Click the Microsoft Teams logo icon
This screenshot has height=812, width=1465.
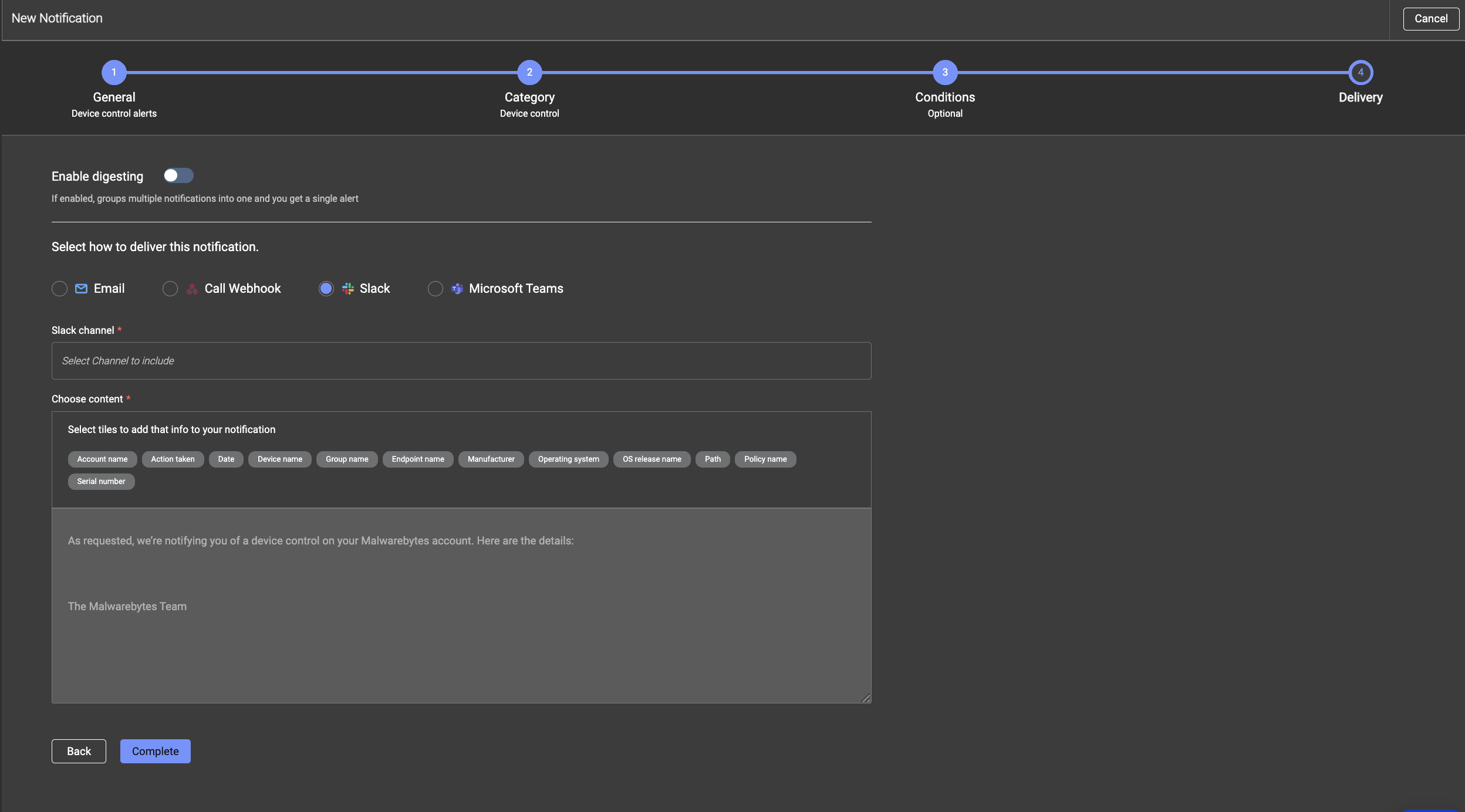pyautogui.click(x=457, y=289)
